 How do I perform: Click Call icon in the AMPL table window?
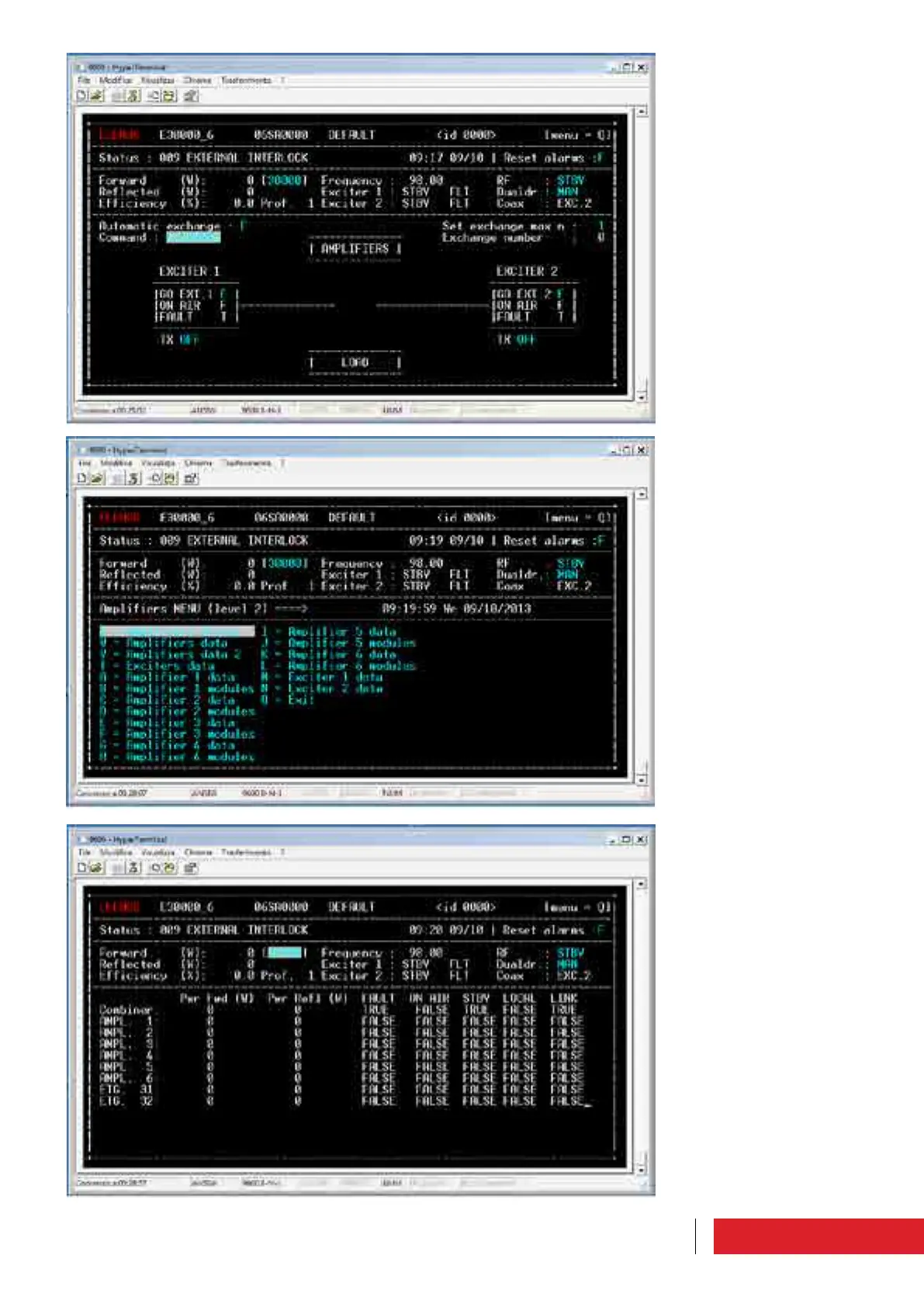[x=118, y=868]
